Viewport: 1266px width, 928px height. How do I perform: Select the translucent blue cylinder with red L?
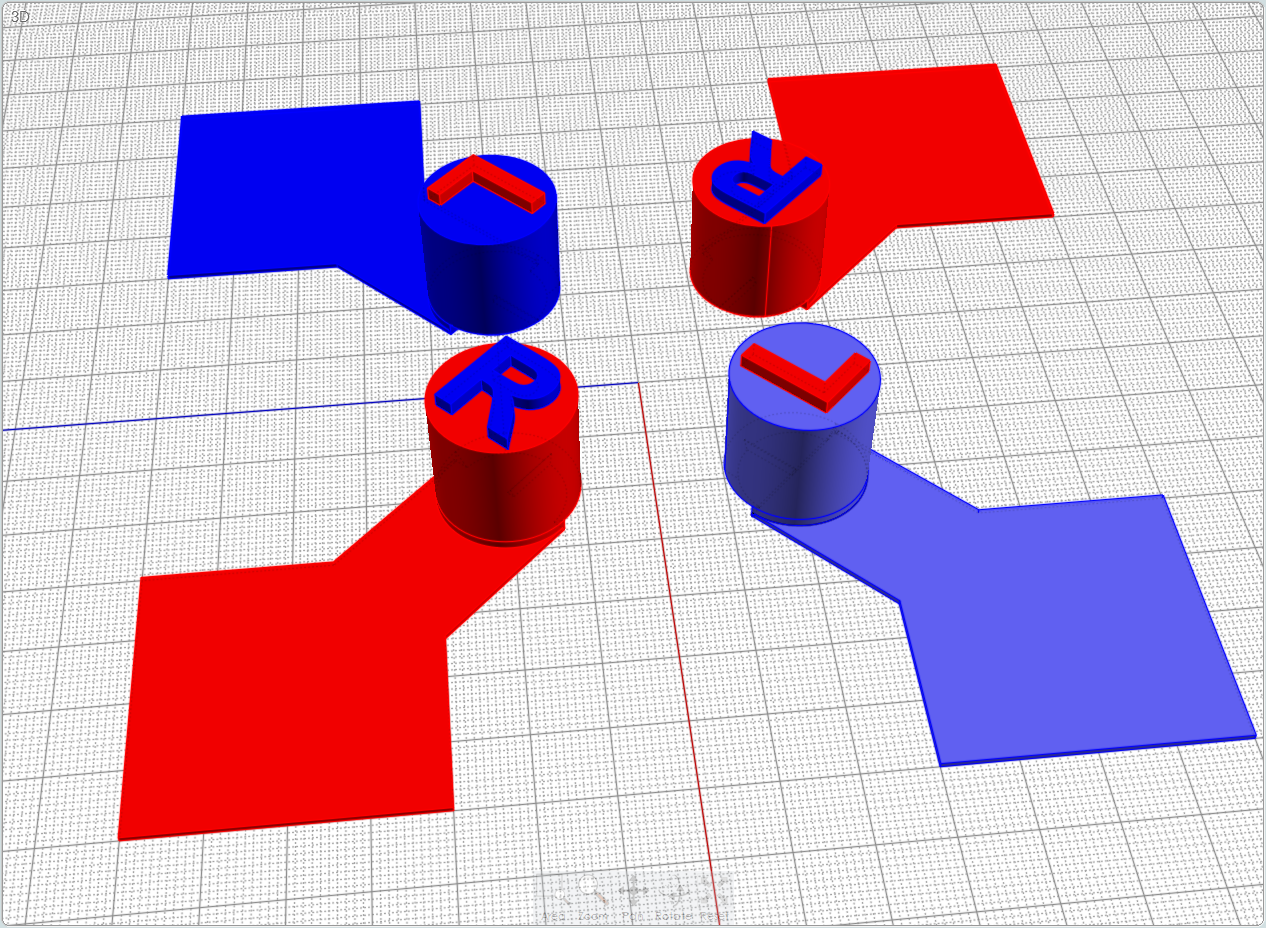[x=803, y=422]
